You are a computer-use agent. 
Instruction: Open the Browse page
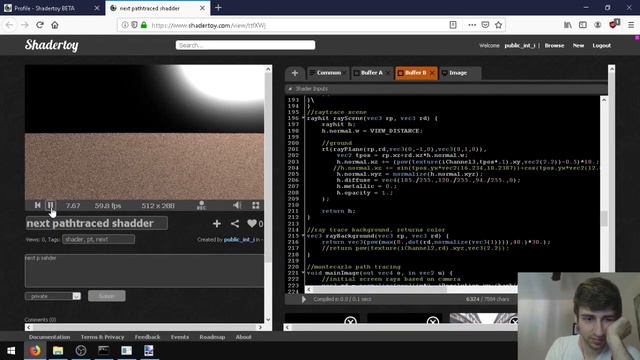(x=554, y=45)
